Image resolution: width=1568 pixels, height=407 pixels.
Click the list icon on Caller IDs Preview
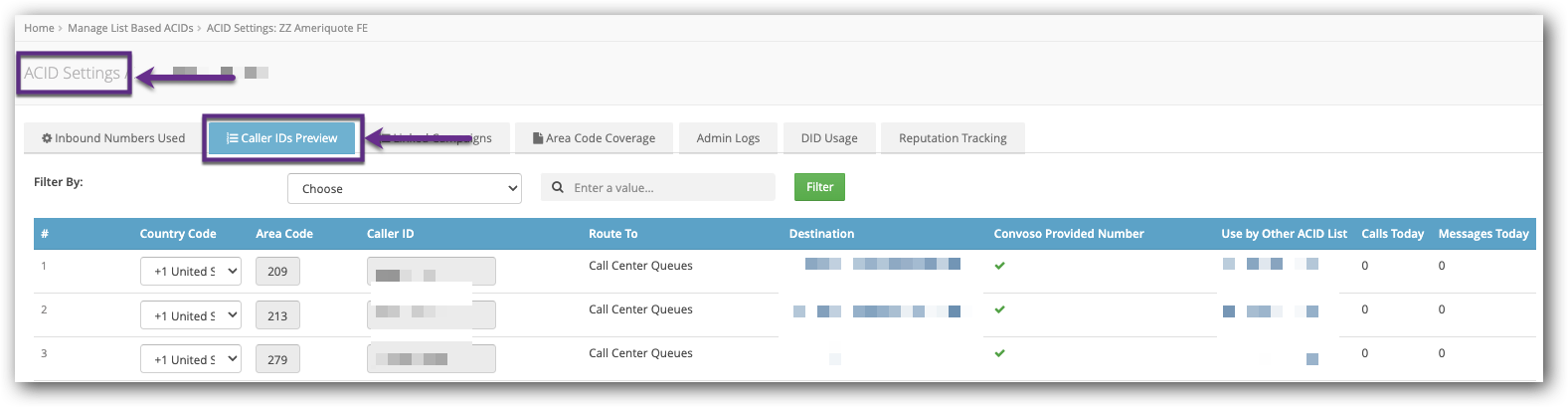click(x=232, y=138)
